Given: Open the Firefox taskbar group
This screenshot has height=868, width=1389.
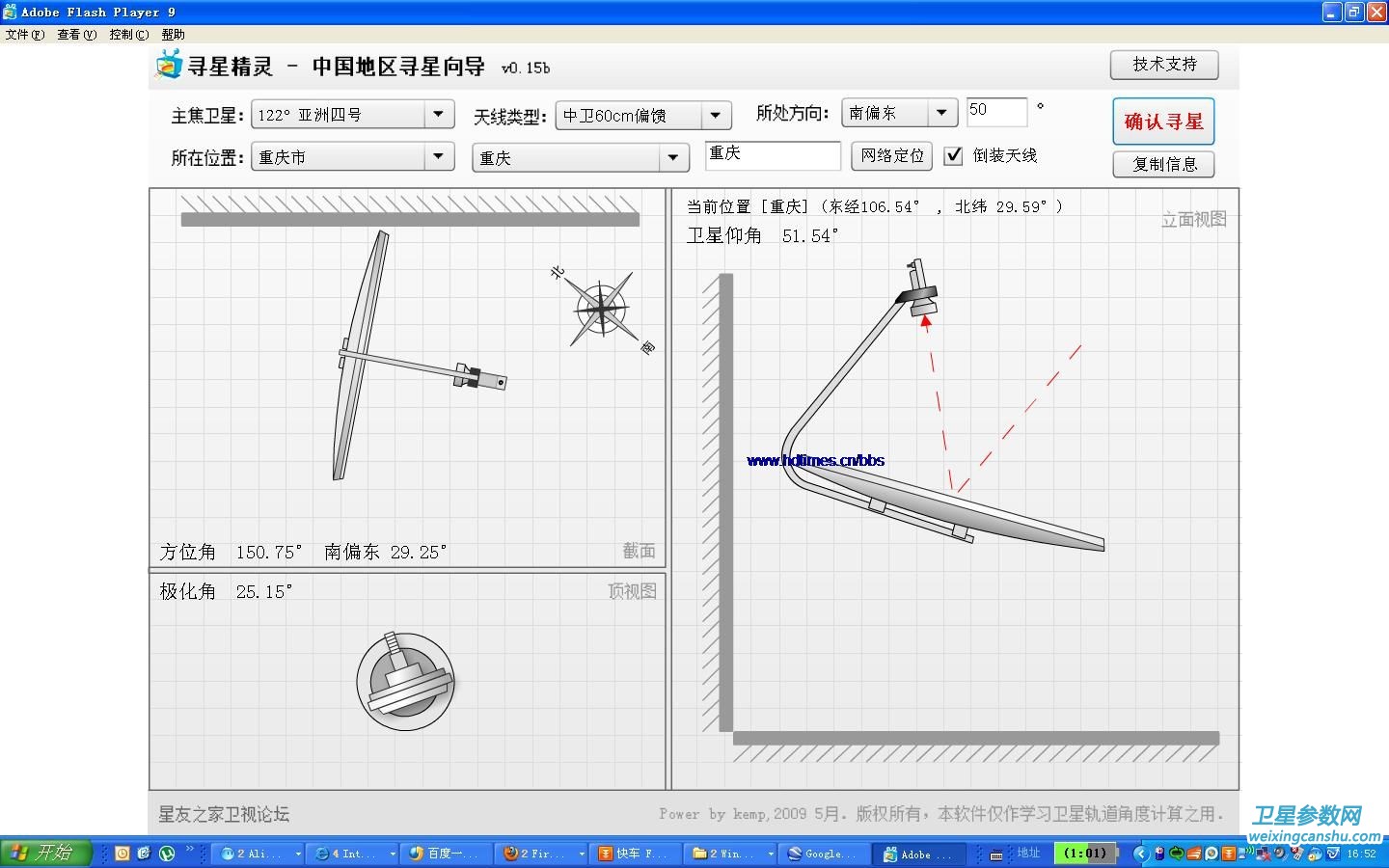Looking at the screenshot, I should (x=535, y=854).
